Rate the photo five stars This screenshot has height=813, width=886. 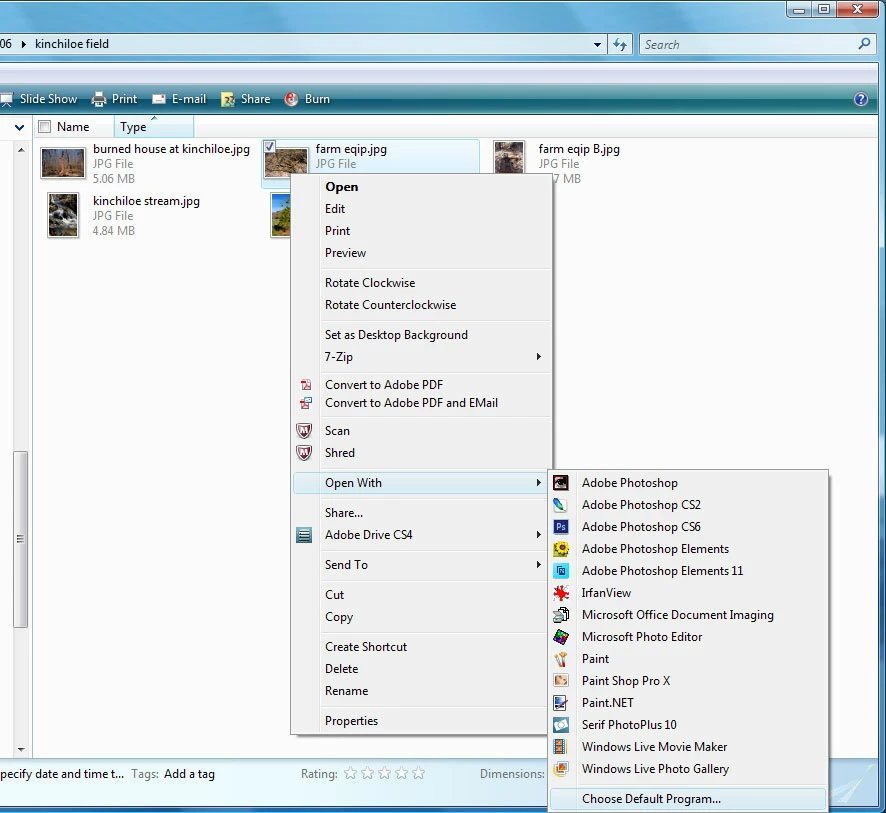[418, 773]
